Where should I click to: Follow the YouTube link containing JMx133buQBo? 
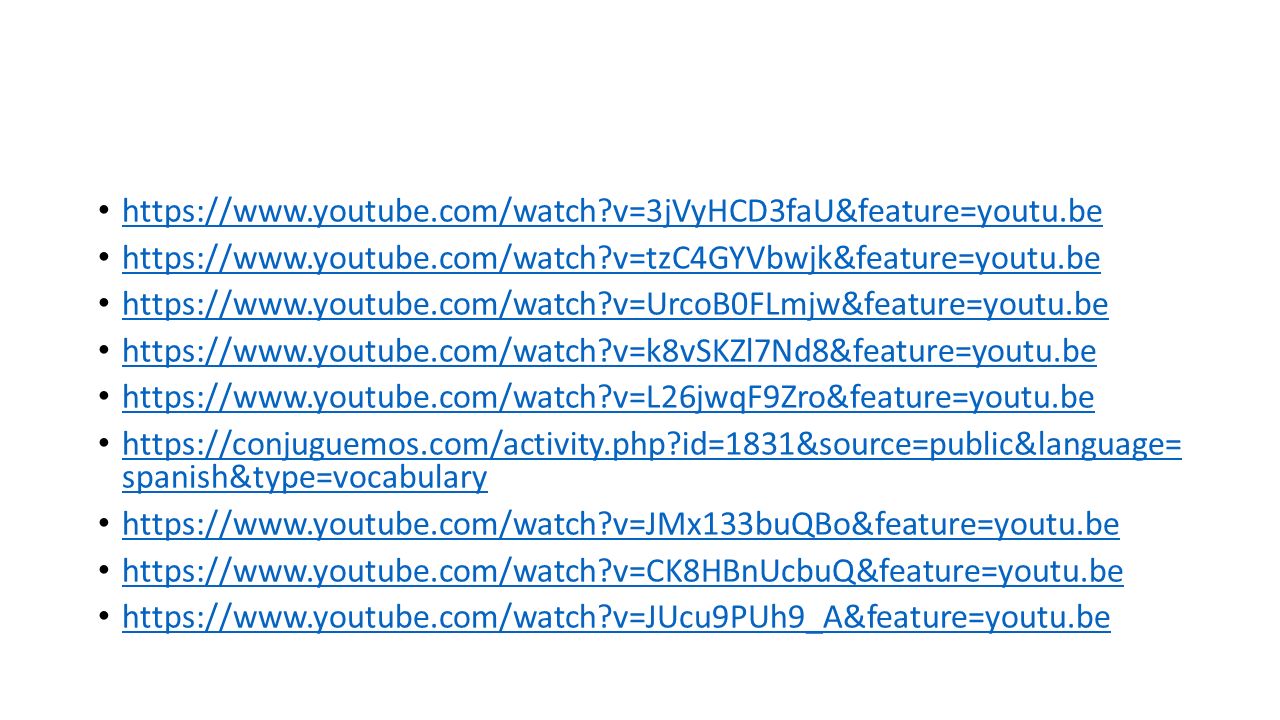point(621,525)
